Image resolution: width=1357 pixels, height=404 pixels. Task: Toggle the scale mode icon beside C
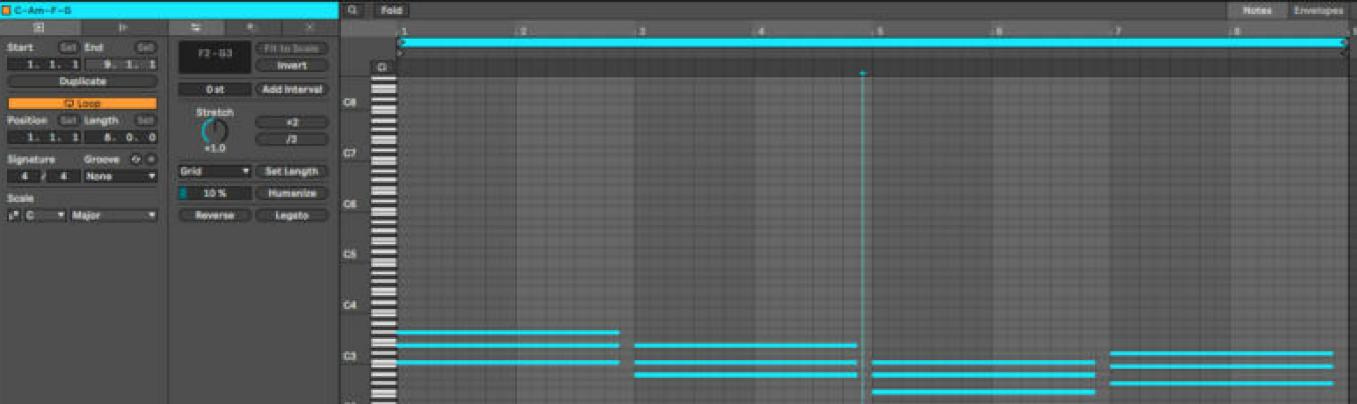tap(15, 215)
